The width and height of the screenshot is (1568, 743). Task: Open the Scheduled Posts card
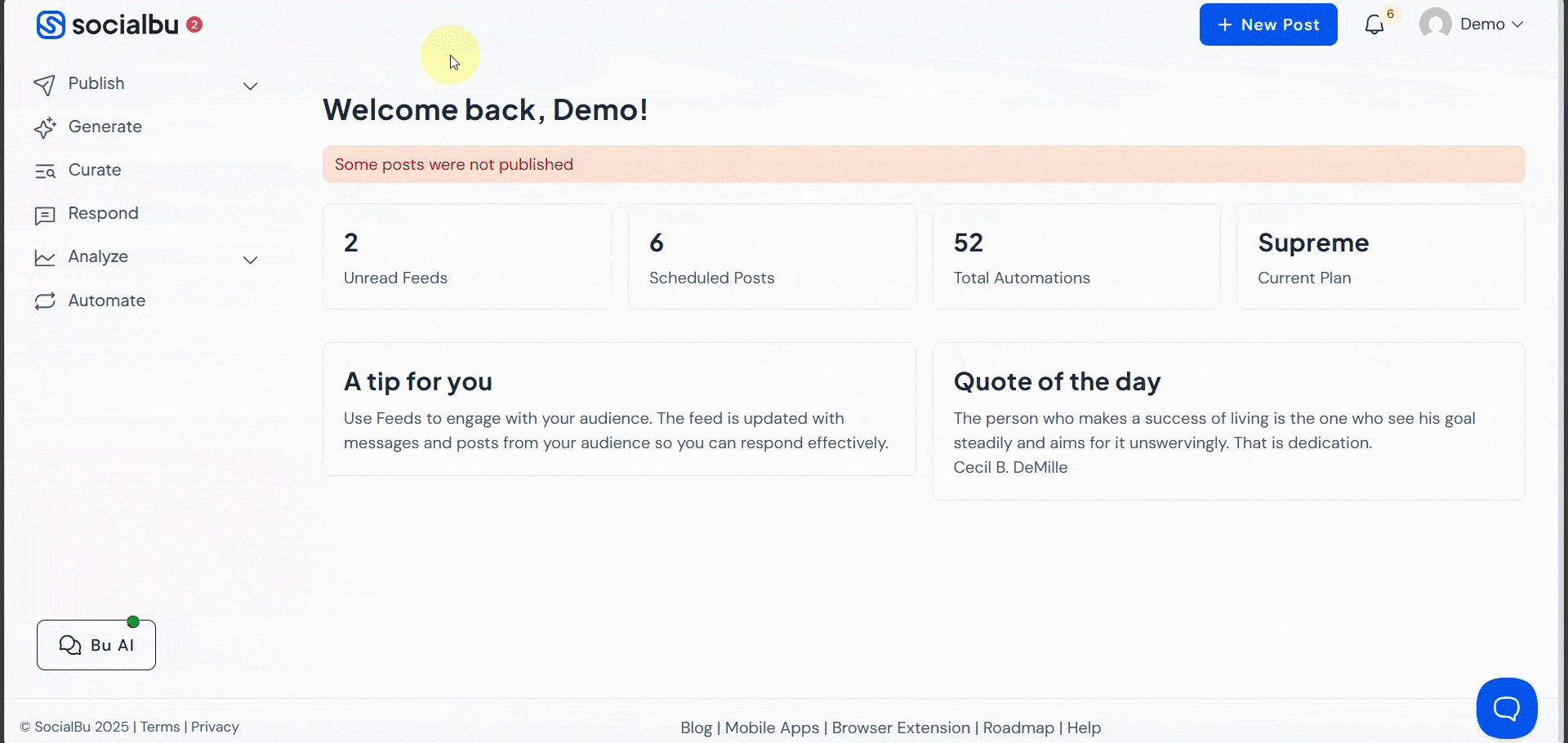(772, 256)
